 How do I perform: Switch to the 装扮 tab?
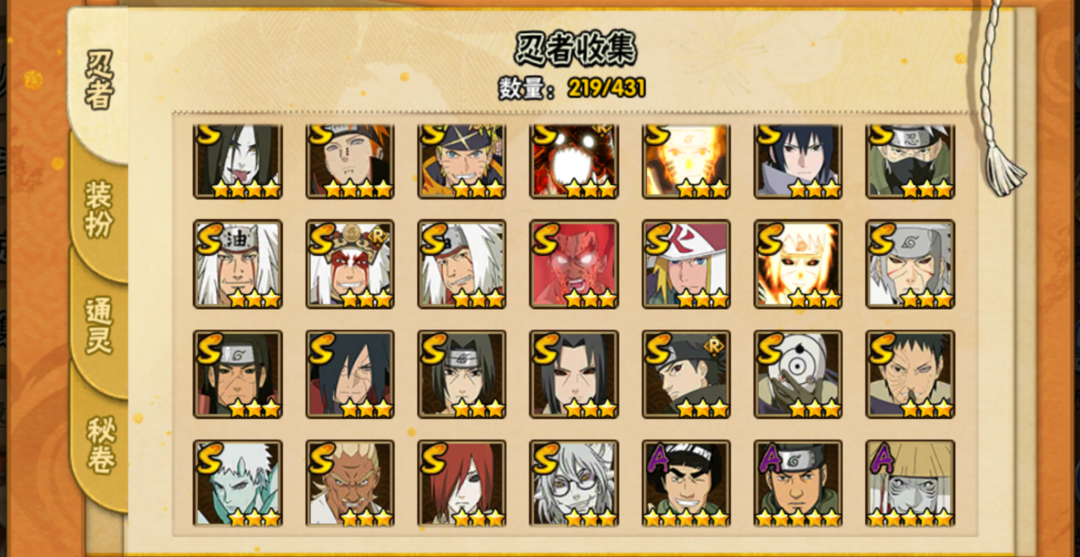point(98,209)
